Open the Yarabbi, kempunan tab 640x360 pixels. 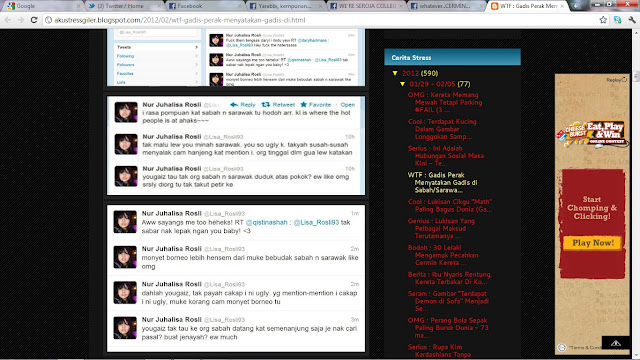(285, 6)
